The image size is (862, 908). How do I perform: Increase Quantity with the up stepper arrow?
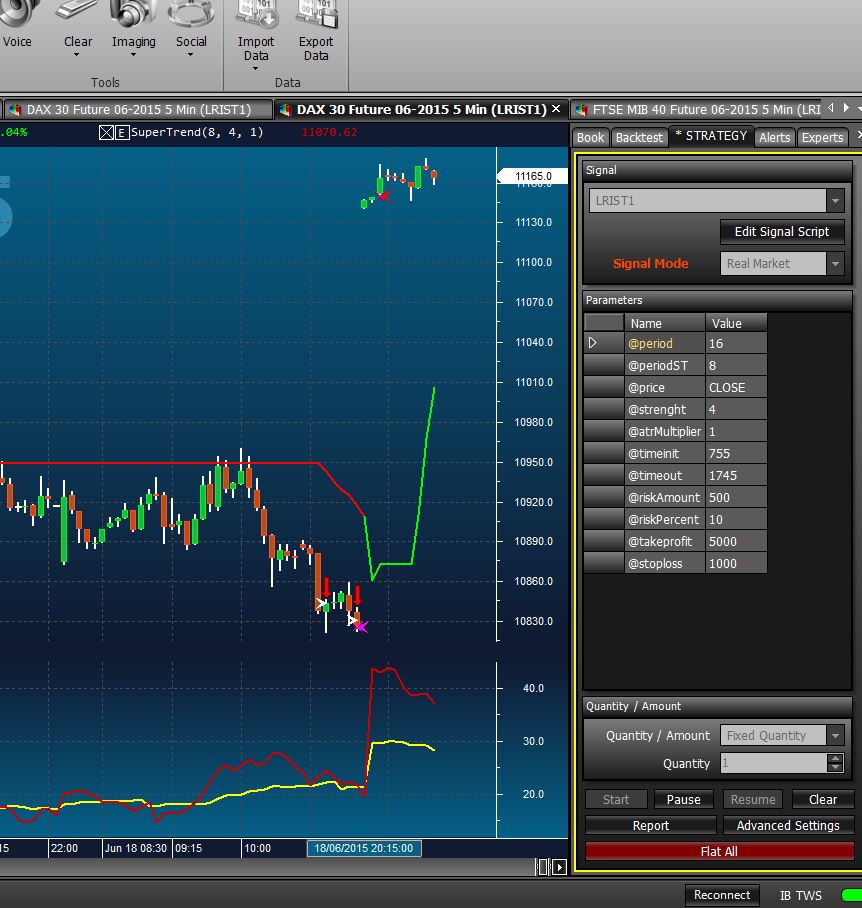[x=835, y=758]
